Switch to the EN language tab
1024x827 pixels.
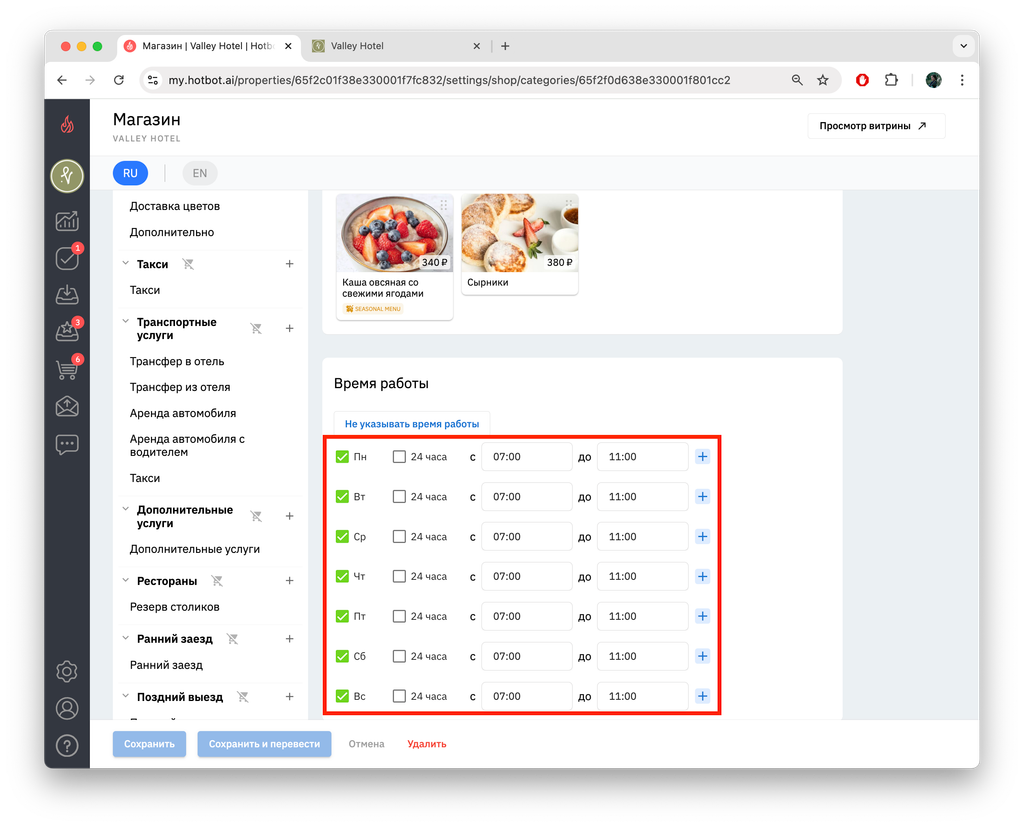[200, 173]
